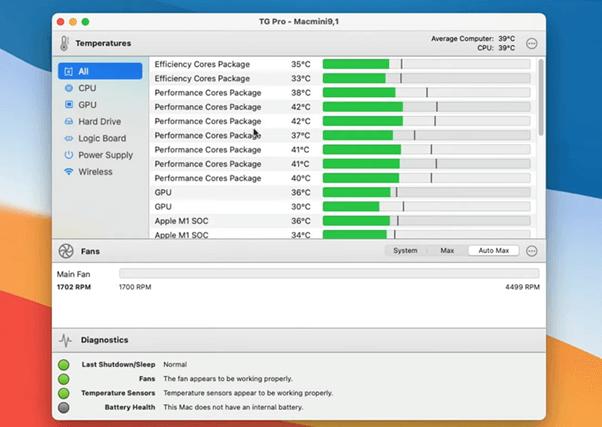Click the 4499 RPM maximum speed label
Screen dimensions: 602x427
(x=522, y=287)
